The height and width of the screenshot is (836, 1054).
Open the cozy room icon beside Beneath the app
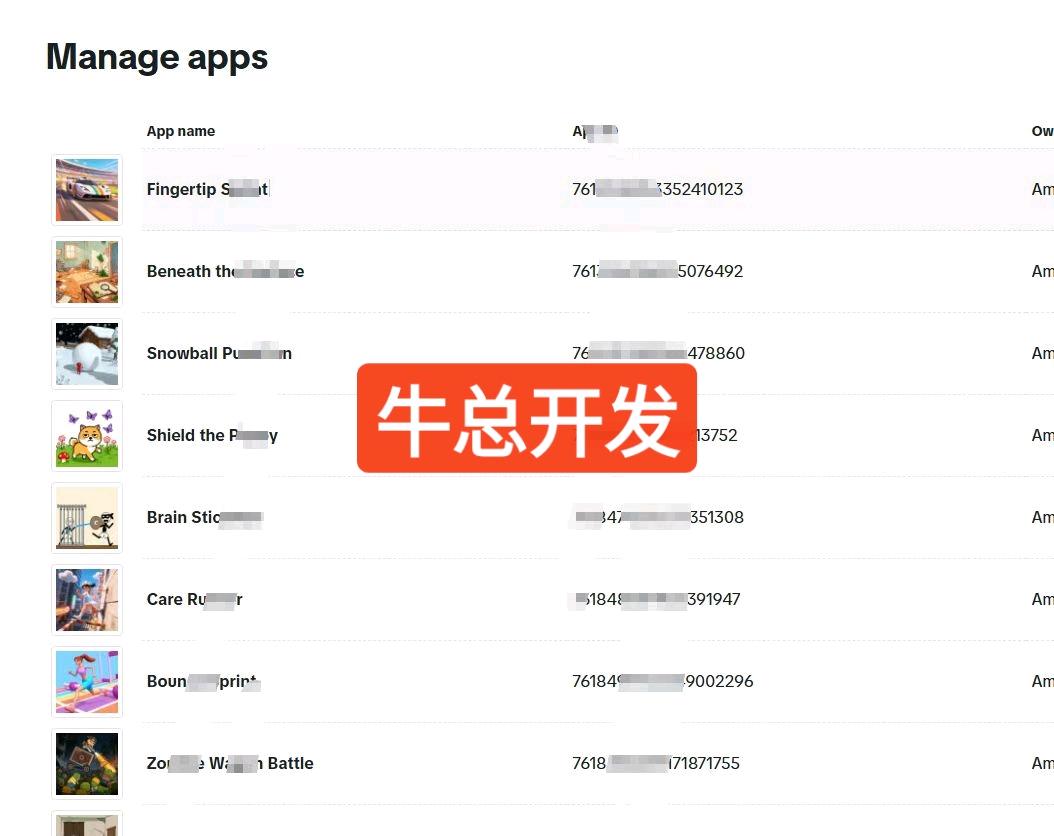pyautogui.click(x=87, y=272)
